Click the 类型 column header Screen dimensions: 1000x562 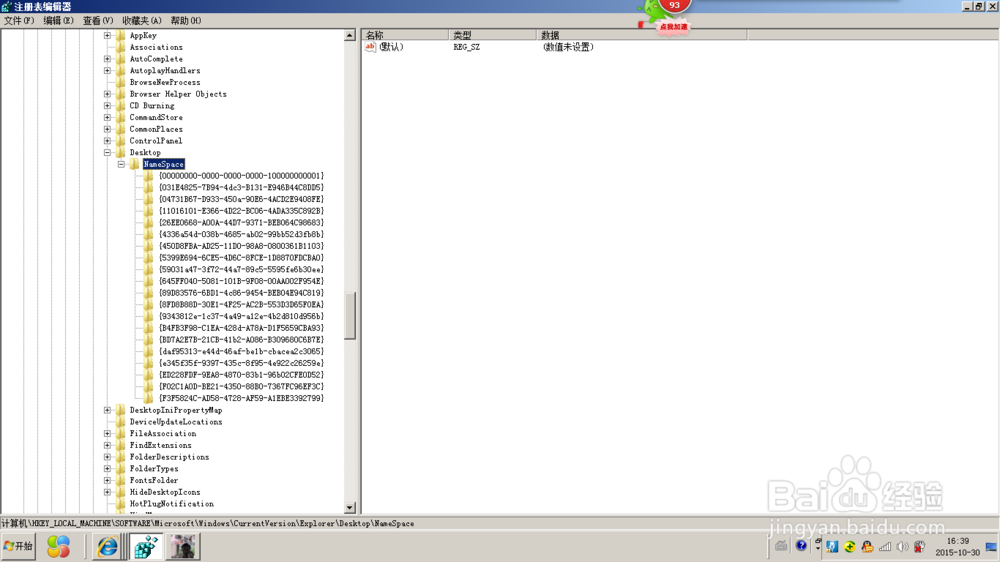click(492, 35)
